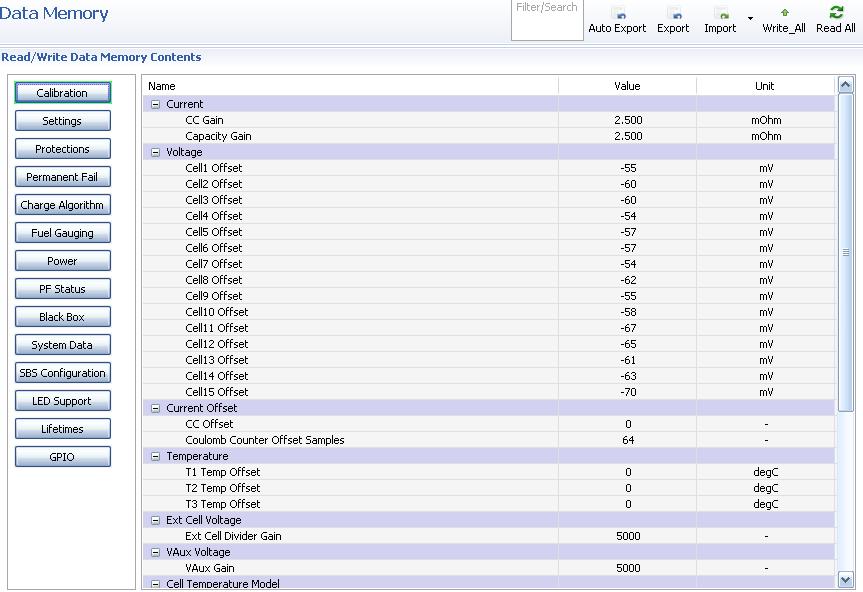Select the CC Gain value cell
Screen dimensions: 863x592
point(628,120)
